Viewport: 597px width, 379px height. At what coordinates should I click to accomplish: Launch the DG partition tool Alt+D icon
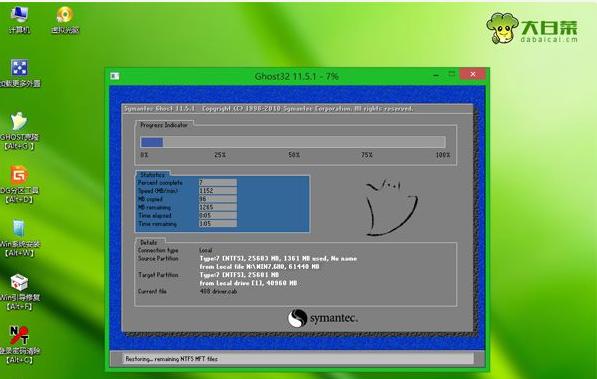click(19, 184)
